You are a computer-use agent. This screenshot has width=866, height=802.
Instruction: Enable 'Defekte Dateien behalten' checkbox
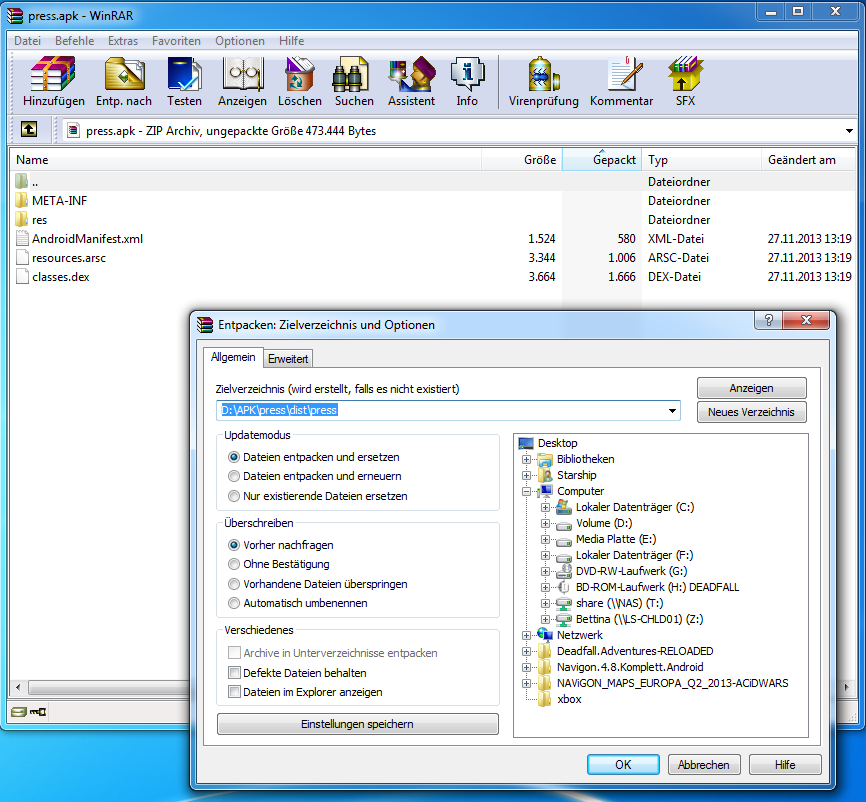[x=235, y=673]
